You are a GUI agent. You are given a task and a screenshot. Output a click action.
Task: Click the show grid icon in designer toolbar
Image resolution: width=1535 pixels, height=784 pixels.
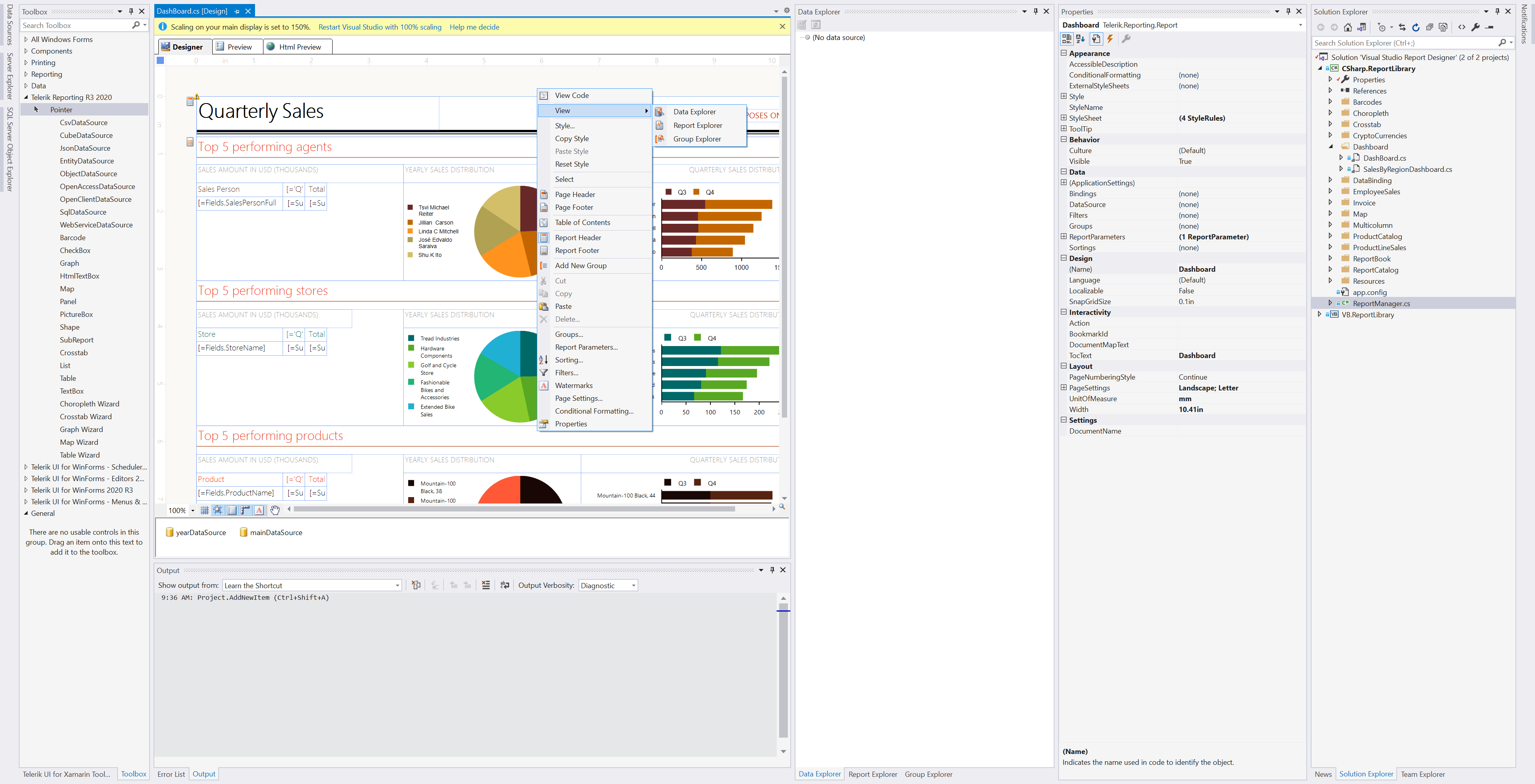[204, 511]
